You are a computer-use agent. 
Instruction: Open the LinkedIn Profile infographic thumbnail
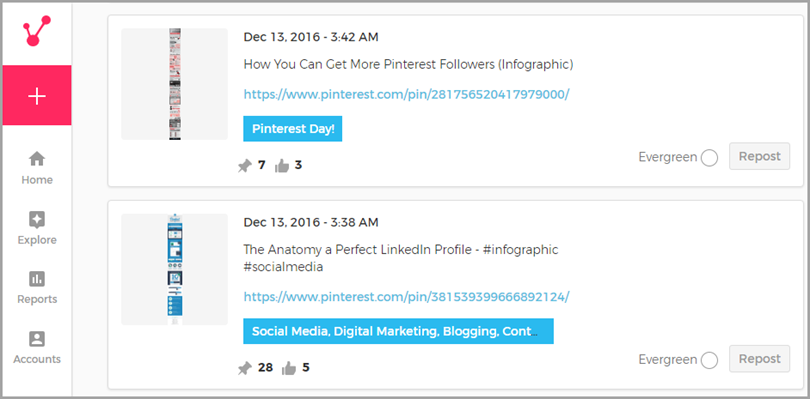(175, 269)
